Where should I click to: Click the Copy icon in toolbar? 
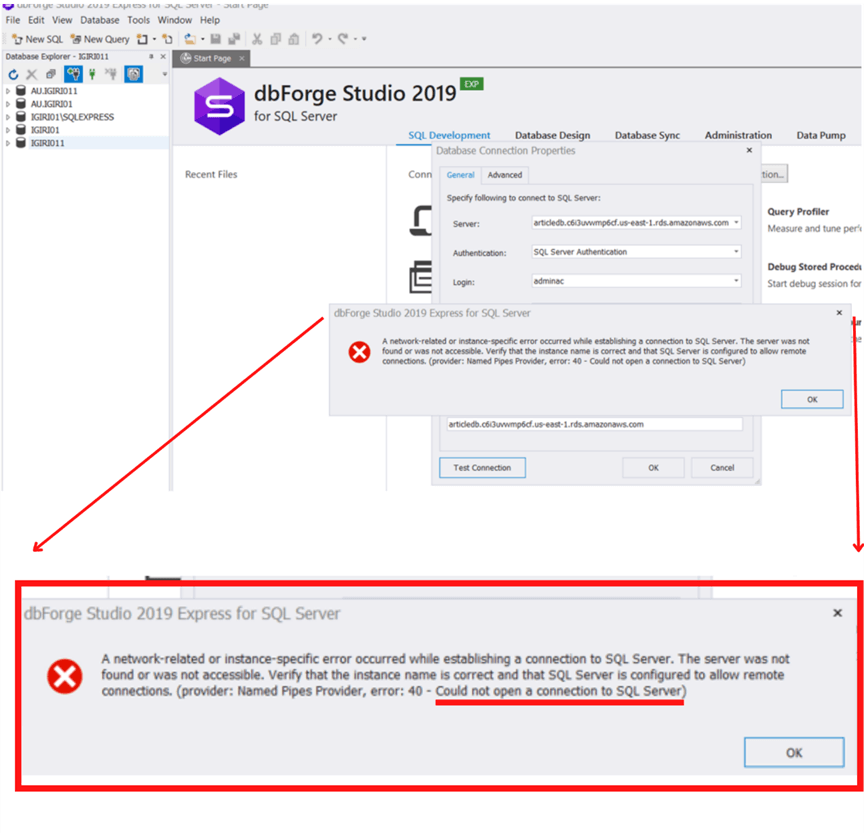click(276, 39)
